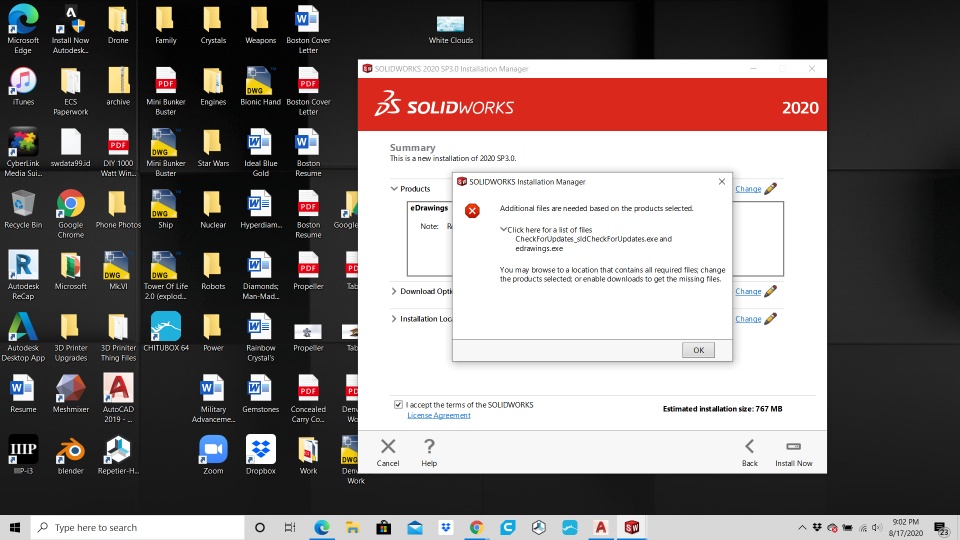The image size is (960, 540).
Task: Click the pencil icon next to Installation Location Change
Action: click(771, 318)
